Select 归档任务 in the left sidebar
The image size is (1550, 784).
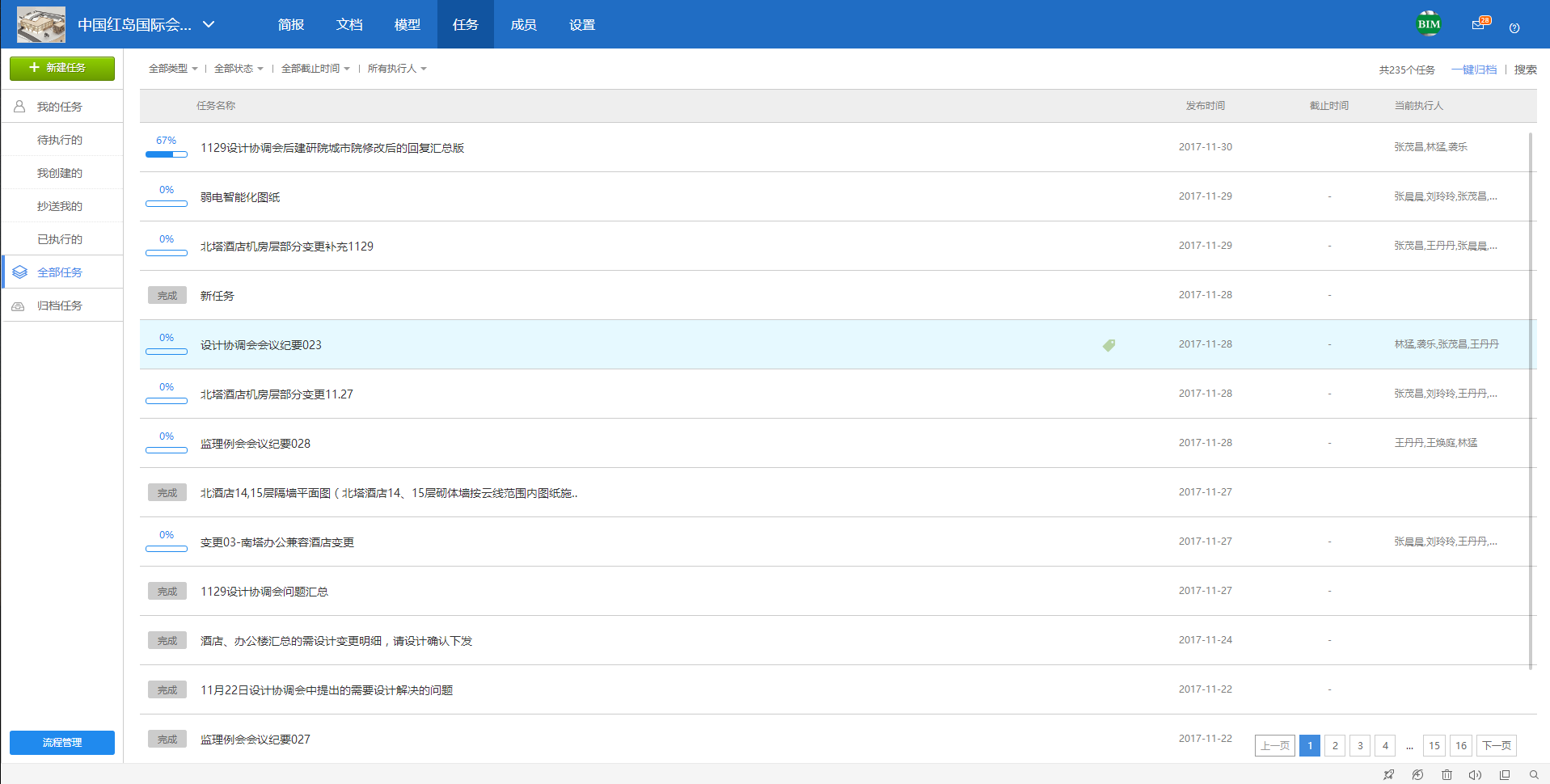click(x=60, y=306)
